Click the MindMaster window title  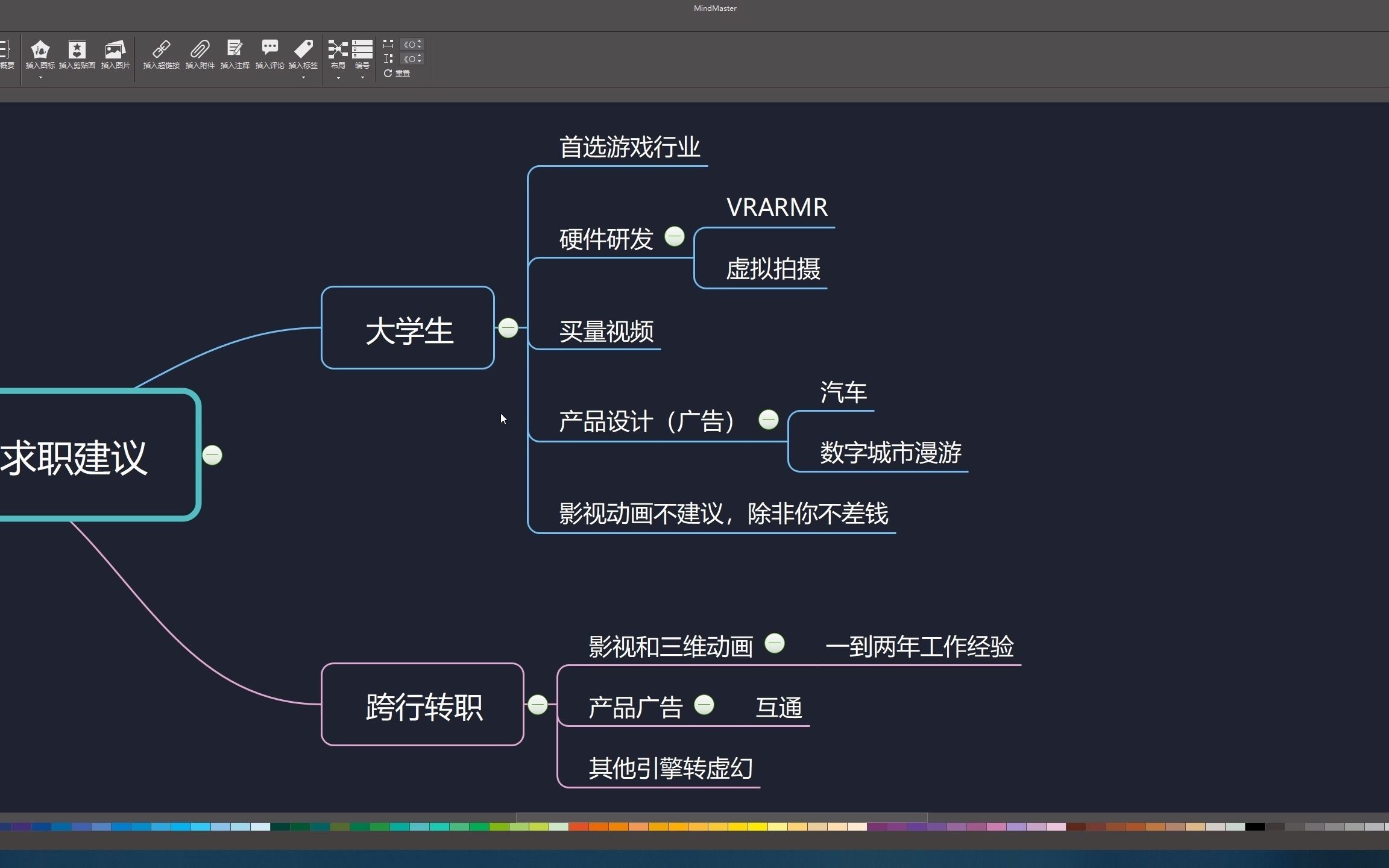715,8
